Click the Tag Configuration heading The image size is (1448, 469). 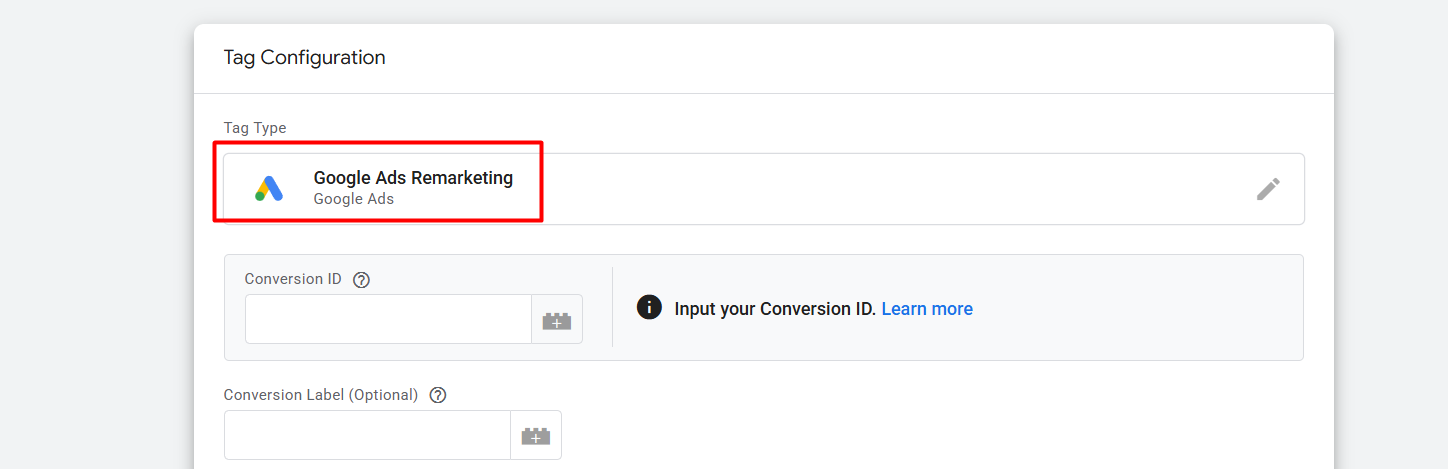click(x=304, y=58)
